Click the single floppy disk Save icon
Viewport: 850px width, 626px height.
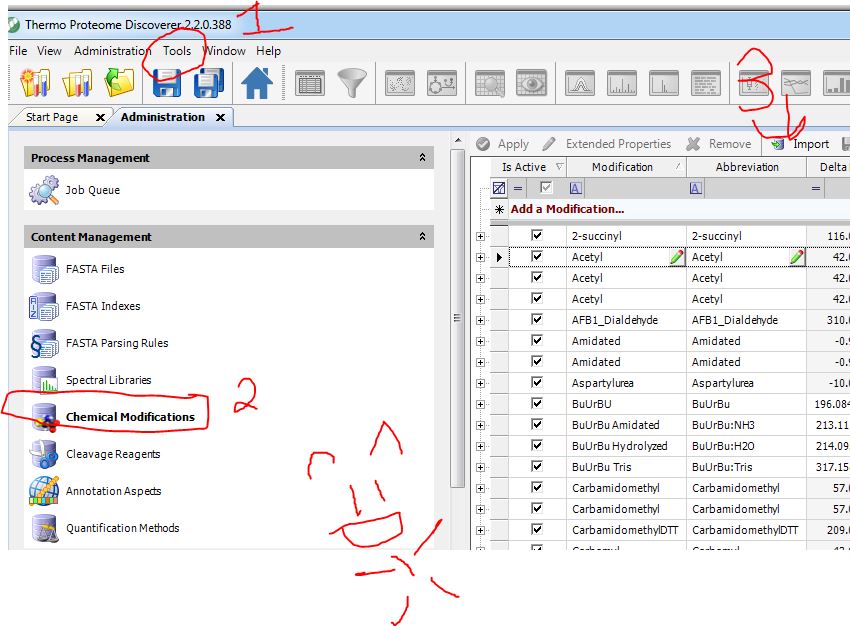coord(167,83)
